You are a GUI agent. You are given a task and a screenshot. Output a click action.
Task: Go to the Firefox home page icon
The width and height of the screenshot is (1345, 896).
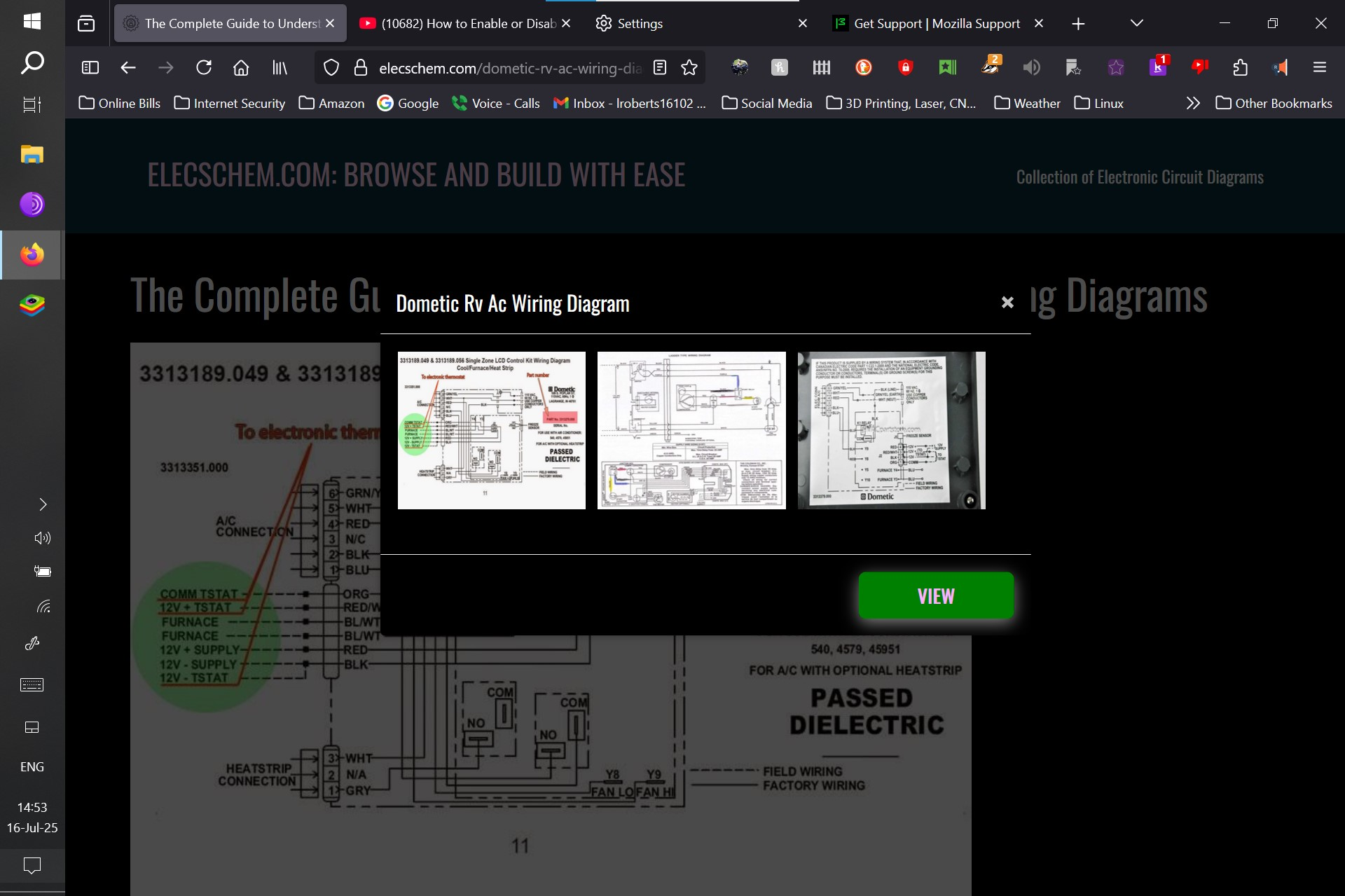241,67
